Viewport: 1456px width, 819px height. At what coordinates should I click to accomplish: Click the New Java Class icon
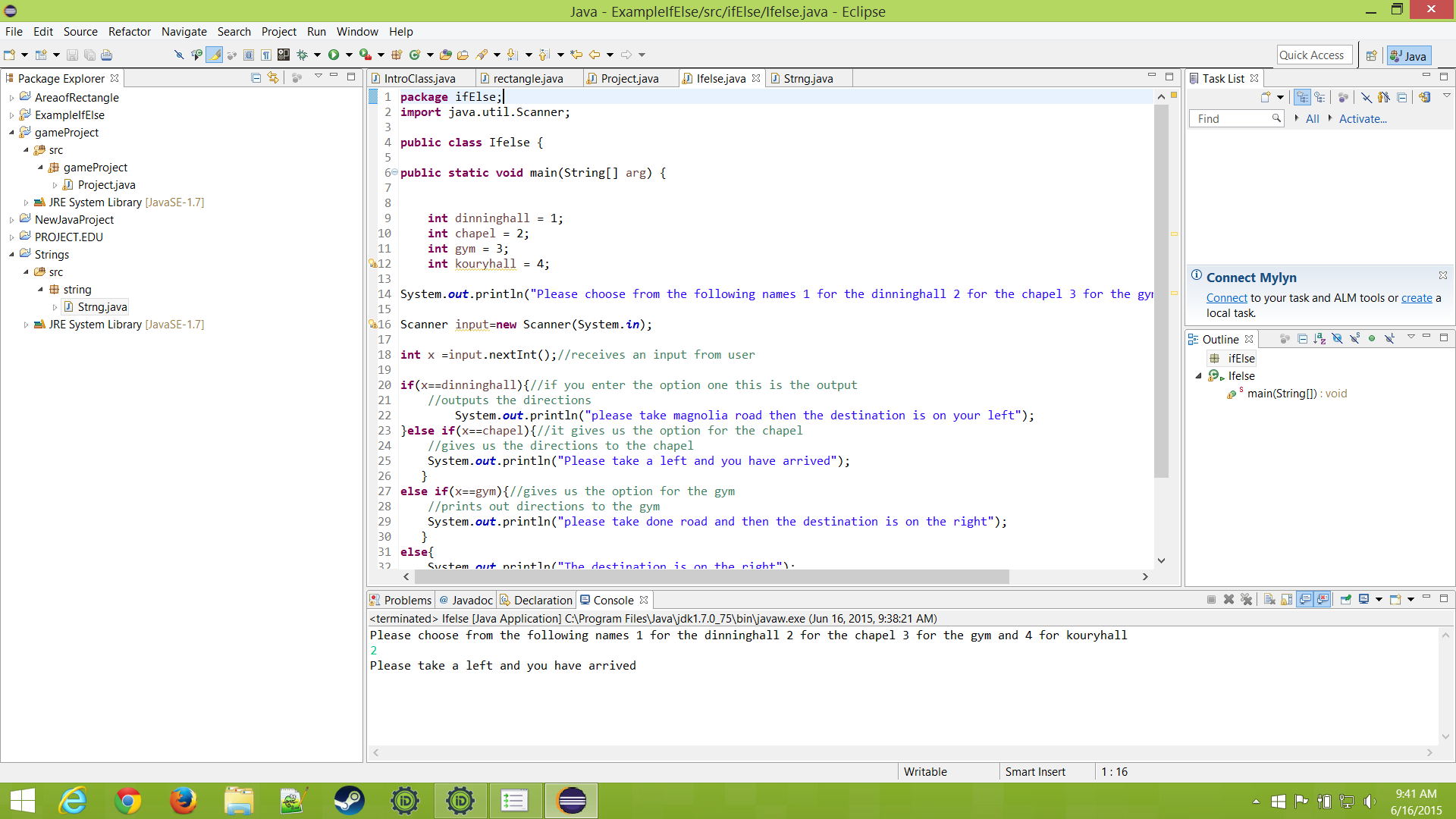pos(415,55)
